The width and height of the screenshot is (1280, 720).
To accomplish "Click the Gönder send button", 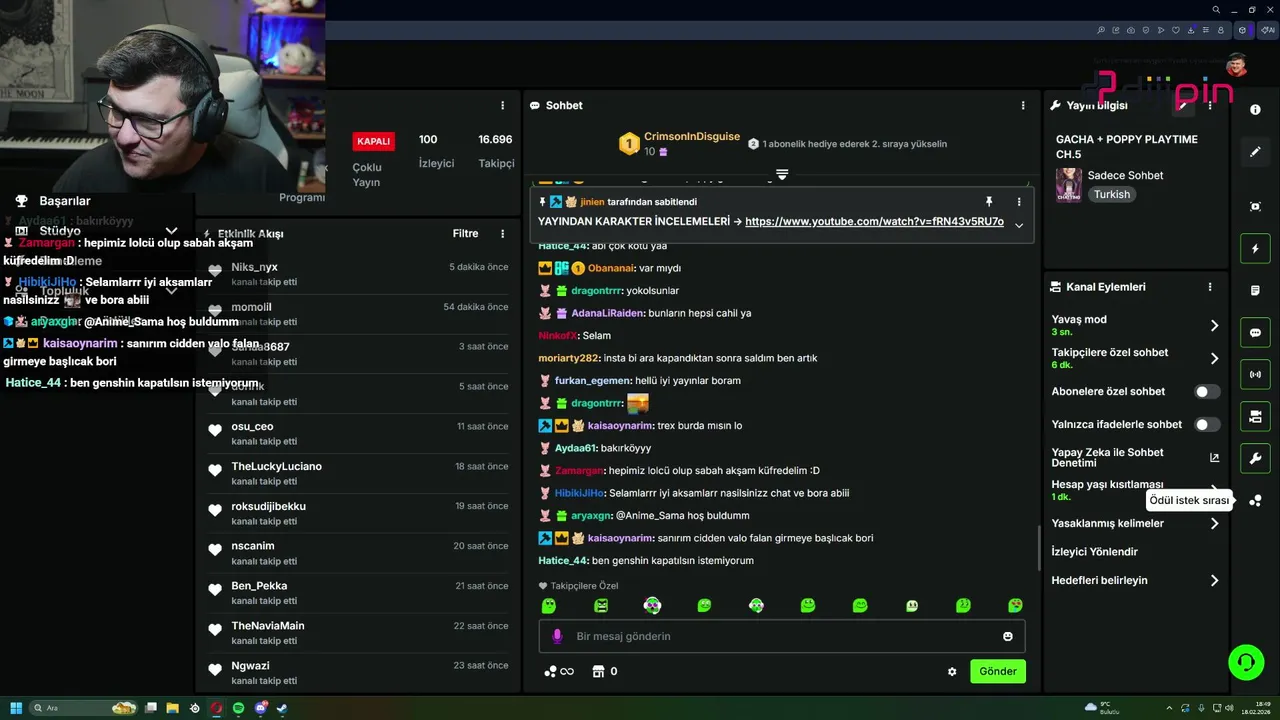I will pos(998,672).
